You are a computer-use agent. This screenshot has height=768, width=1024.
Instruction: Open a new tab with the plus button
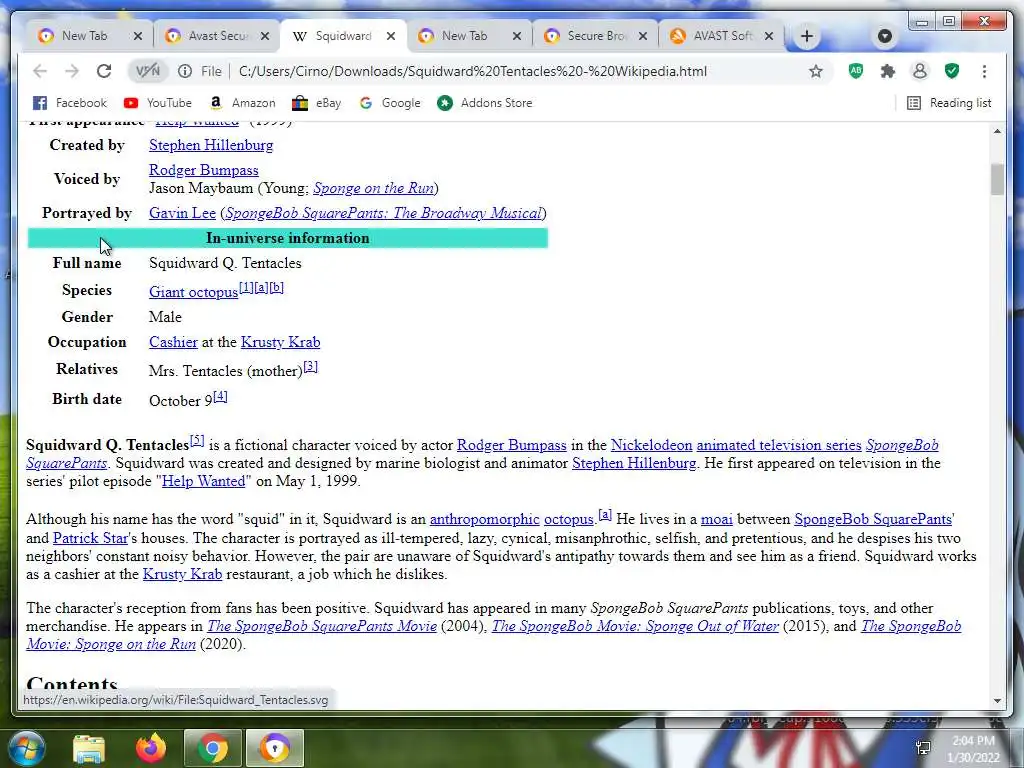(x=807, y=36)
